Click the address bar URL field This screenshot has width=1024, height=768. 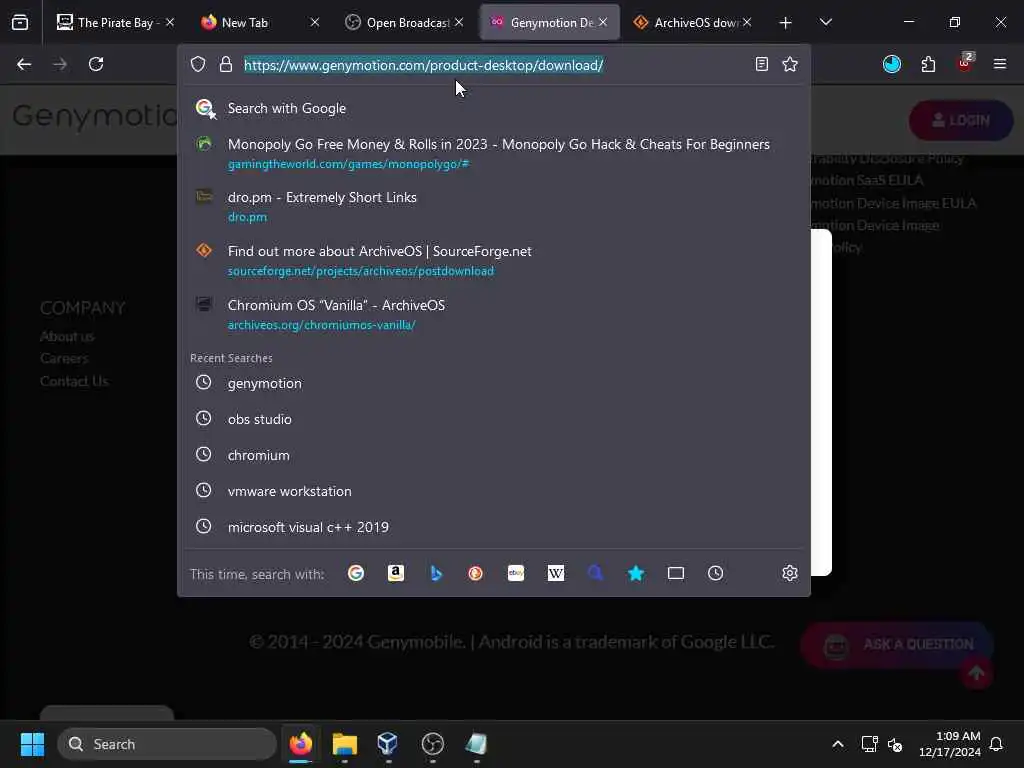click(493, 65)
